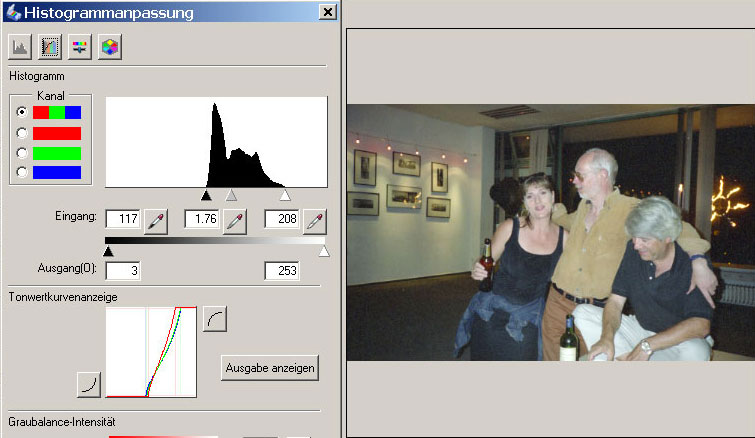Click the Ausgang field showing 253
The width and height of the screenshot is (755, 438).
point(282,271)
